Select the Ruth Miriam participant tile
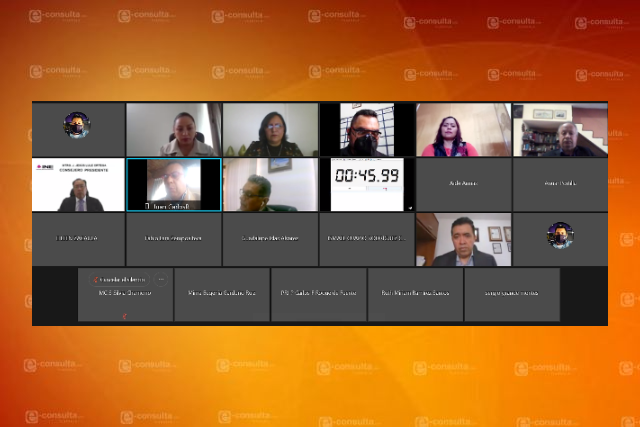The height and width of the screenshot is (427, 640). pos(415,293)
